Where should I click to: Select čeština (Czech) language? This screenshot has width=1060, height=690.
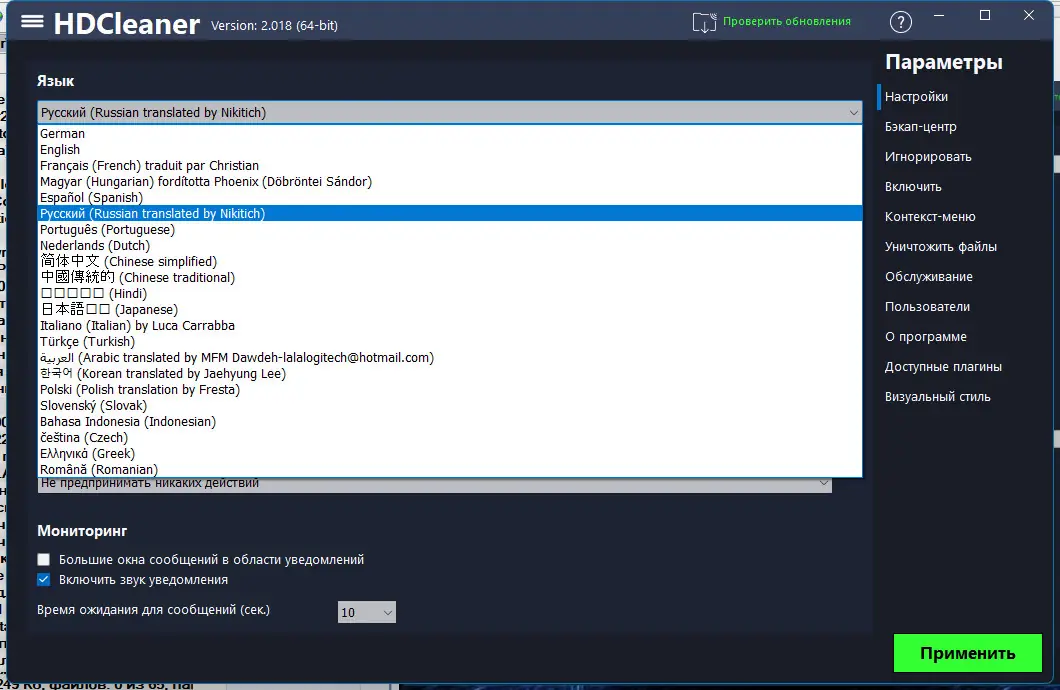pos(450,437)
